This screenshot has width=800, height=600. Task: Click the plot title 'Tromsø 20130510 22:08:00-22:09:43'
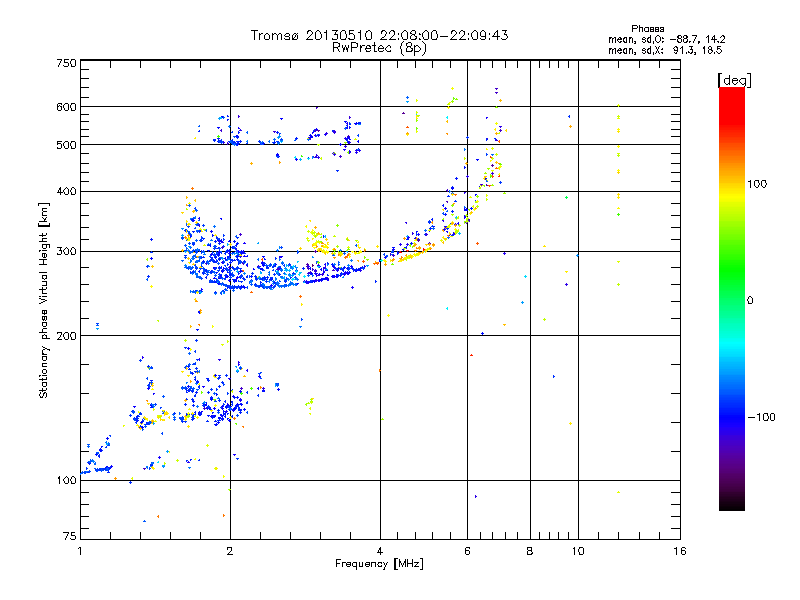pyautogui.click(x=379, y=35)
